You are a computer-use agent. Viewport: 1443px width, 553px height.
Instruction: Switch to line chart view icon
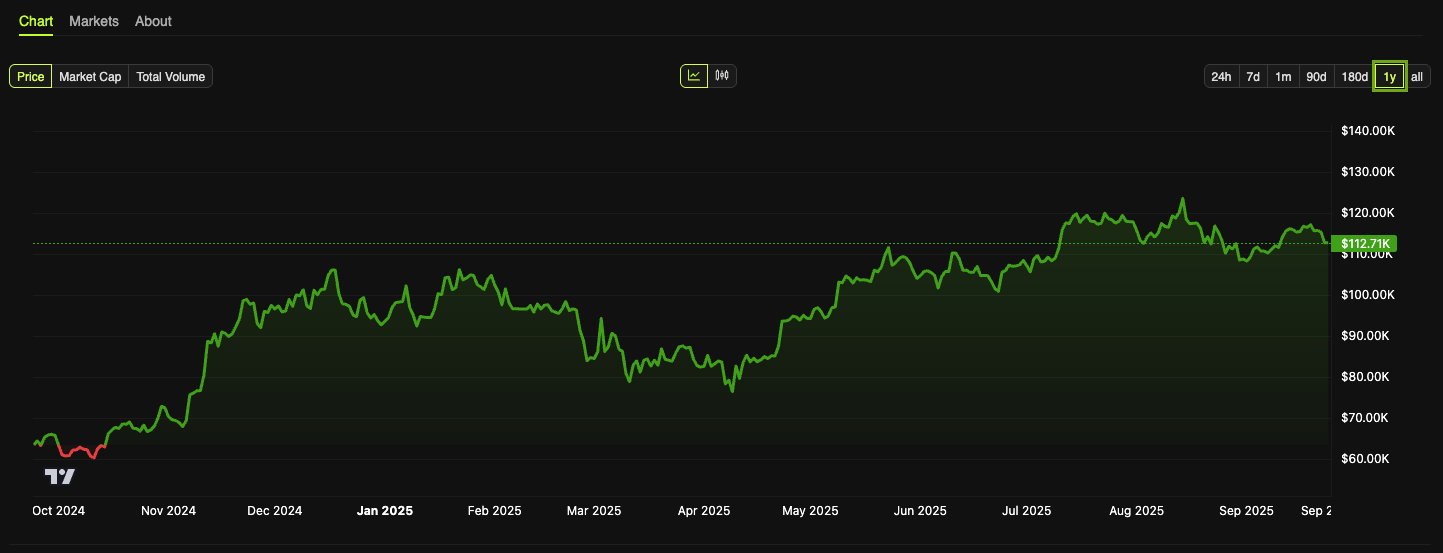pyautogui.click(x=694, y=76)
